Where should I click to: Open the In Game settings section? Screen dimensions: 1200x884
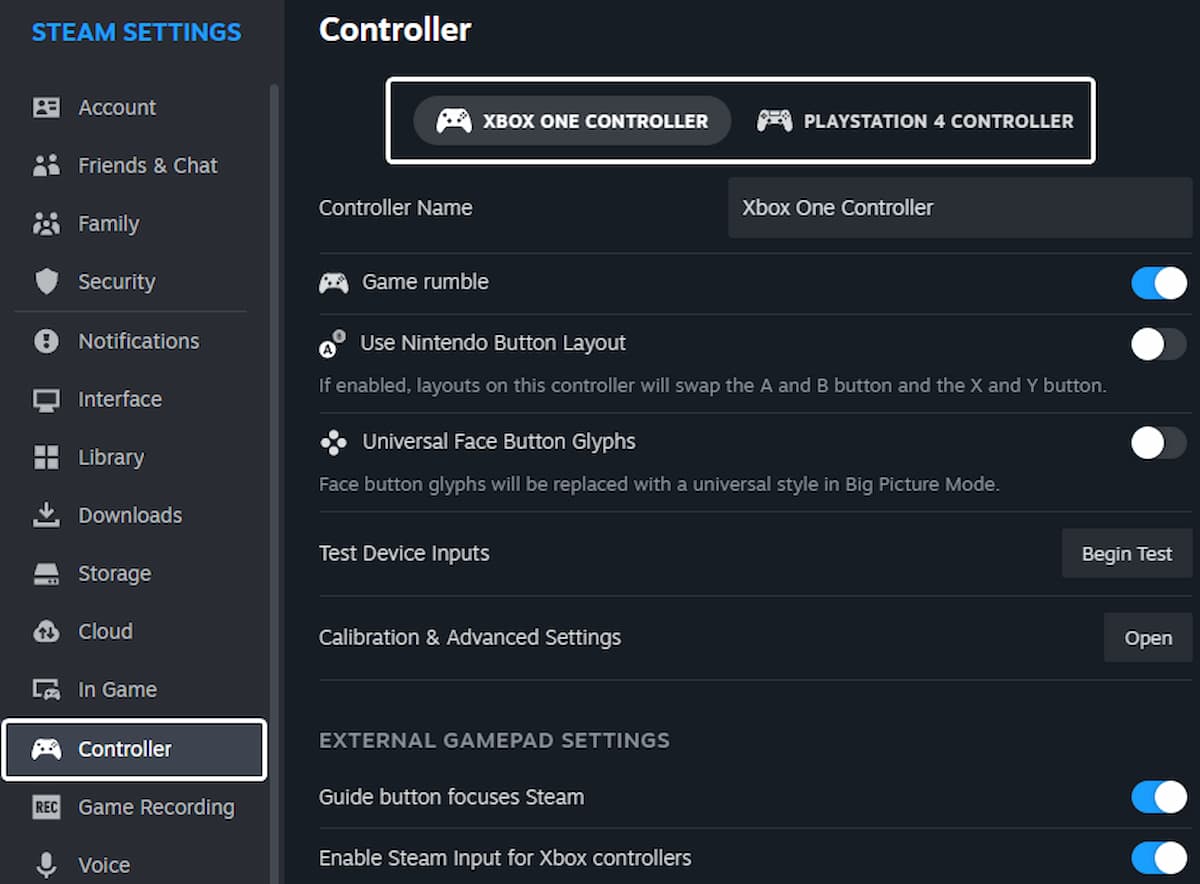46,689
